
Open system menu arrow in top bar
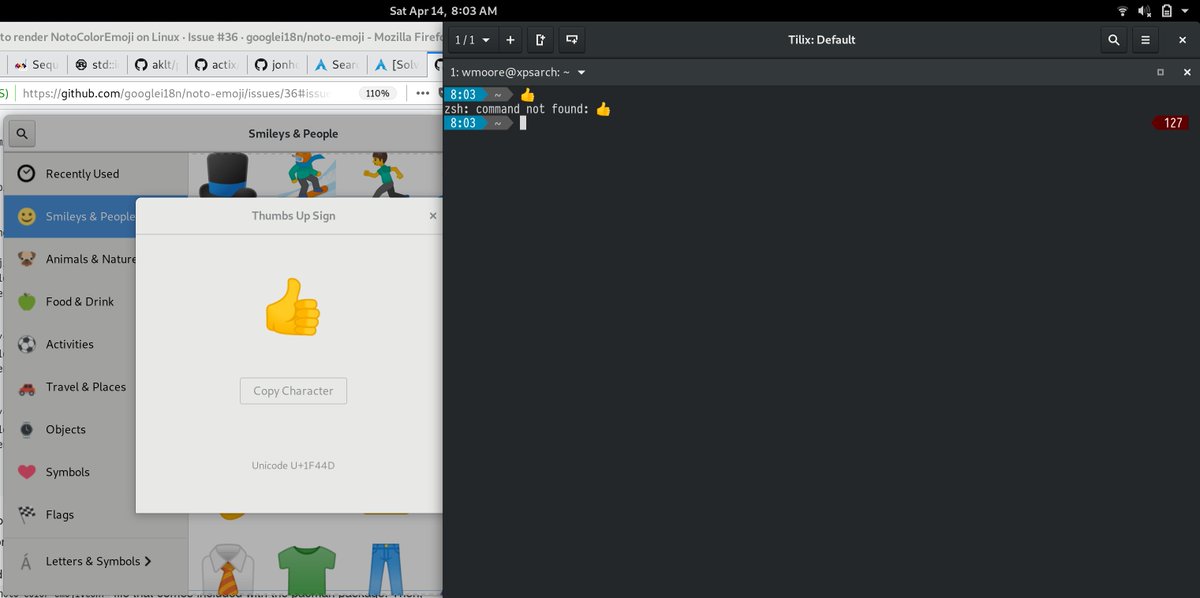point(1184,11)
